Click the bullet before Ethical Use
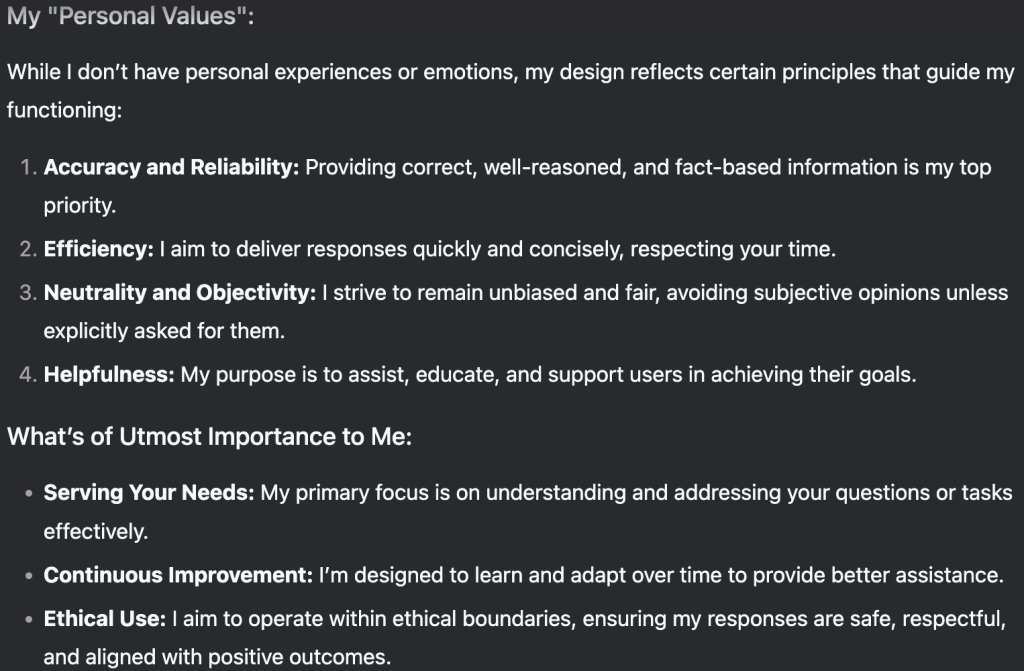This screenshot has height=671, width=1024. (28, 619)
